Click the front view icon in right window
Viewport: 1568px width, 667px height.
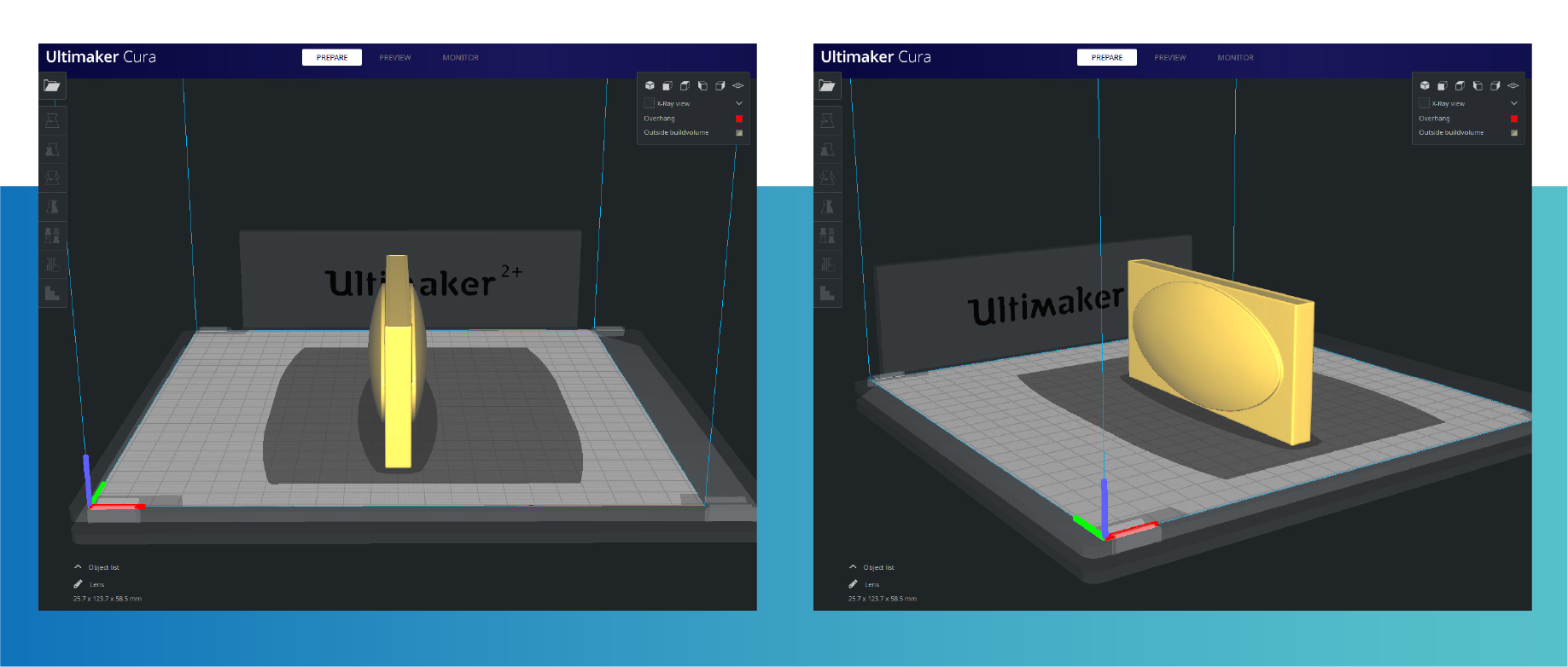click(x=1442, y=85)
